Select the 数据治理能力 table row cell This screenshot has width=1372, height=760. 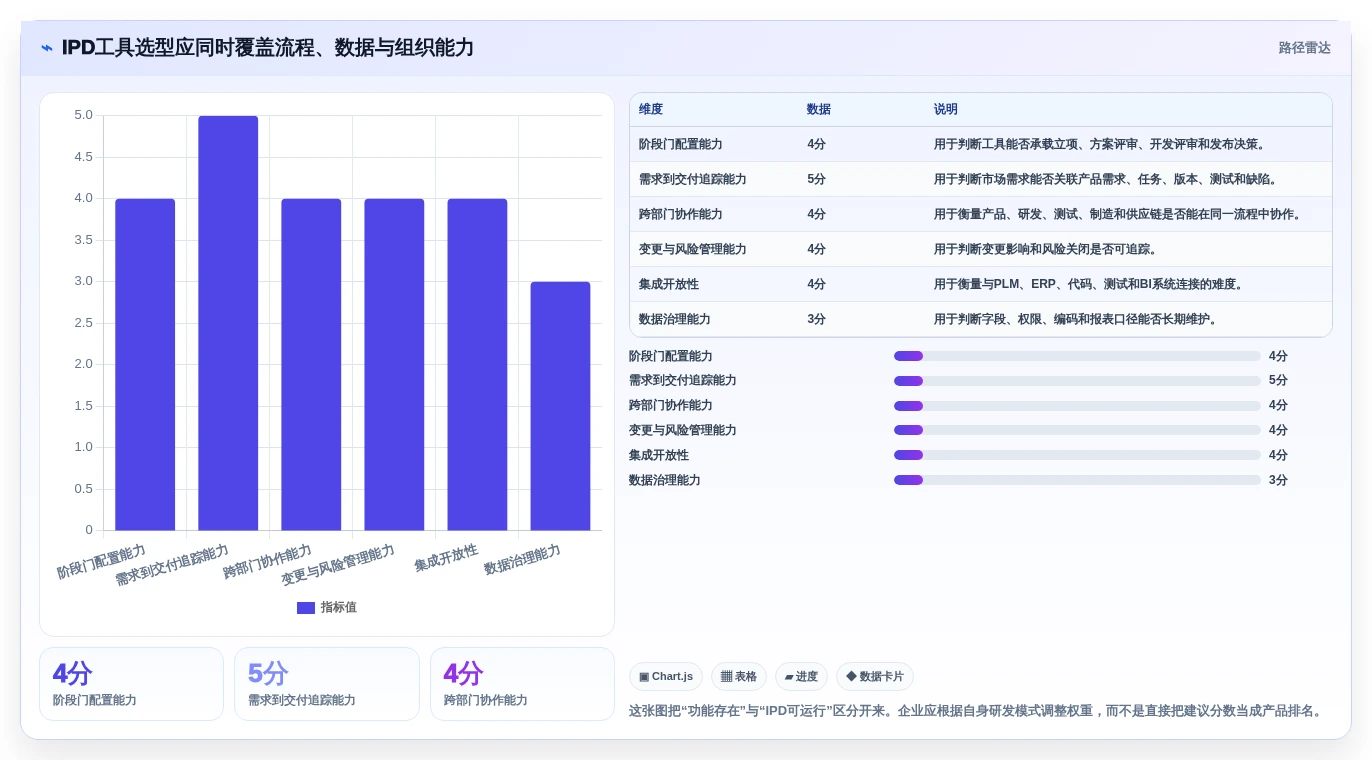pyautogui.click(x=675, y=319)
